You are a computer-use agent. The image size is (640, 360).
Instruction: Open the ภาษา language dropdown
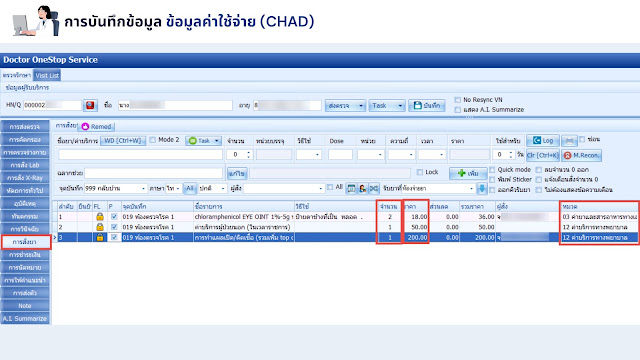[x=178, y=189]
